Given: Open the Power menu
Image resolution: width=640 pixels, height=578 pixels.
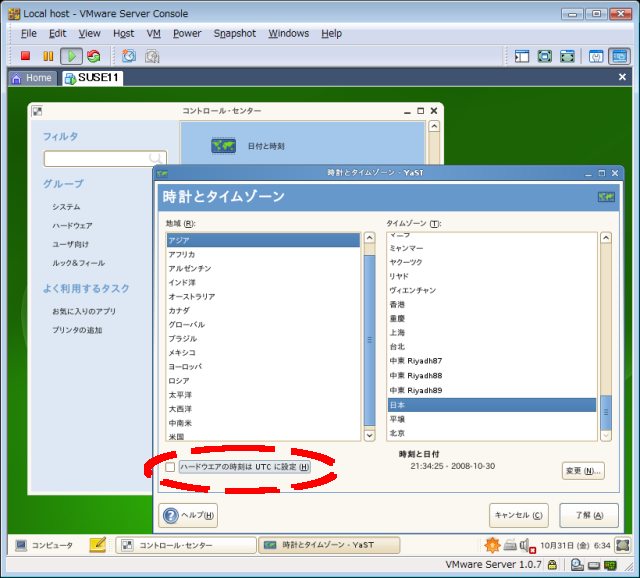Looking at the screenshot, I should 187,33.
